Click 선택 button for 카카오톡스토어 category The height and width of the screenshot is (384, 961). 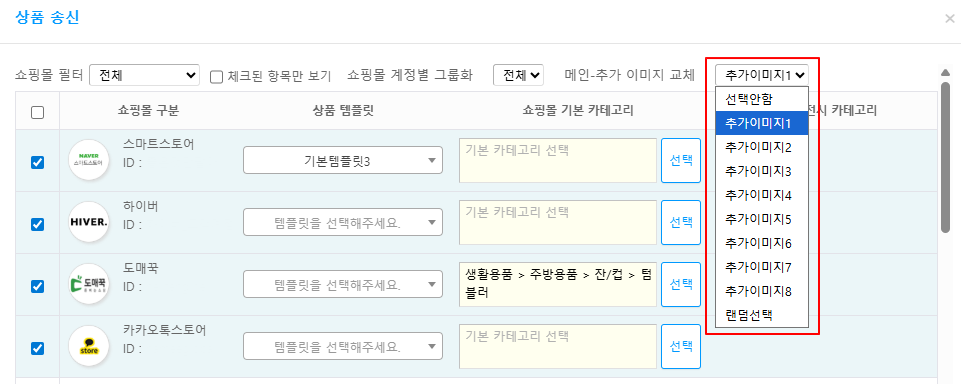click(681, 346)
